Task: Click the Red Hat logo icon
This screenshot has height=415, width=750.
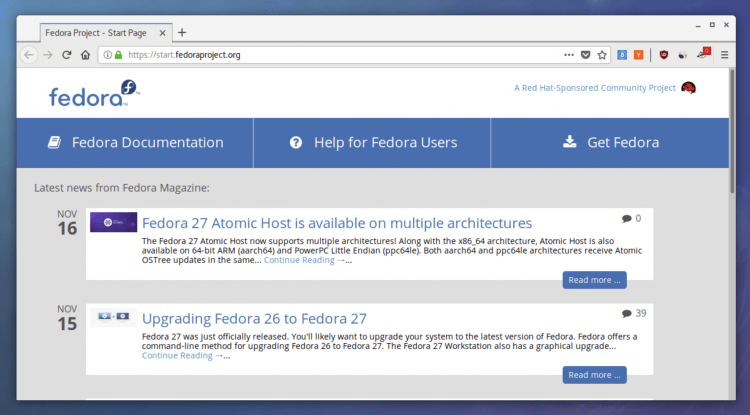Action: tap(688, 88)
